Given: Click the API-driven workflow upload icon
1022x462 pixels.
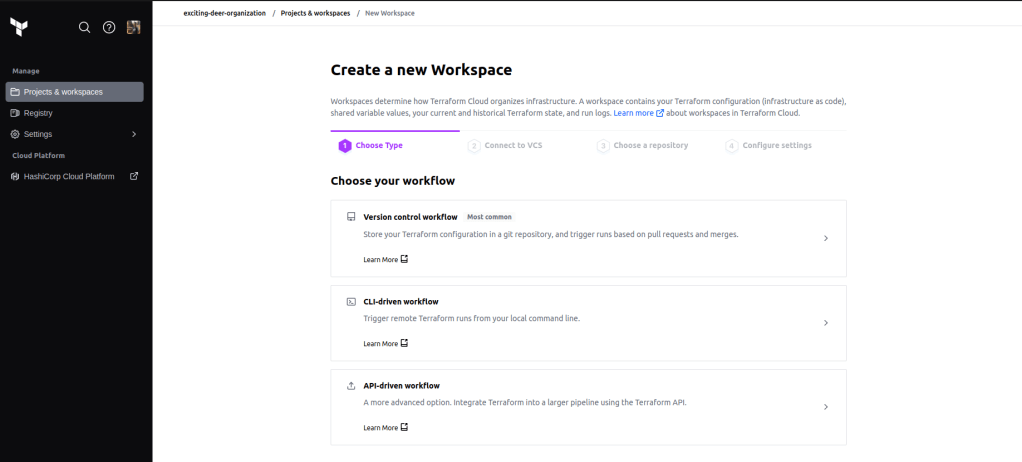Looking at the screenshot, I should tap(351, 385).
